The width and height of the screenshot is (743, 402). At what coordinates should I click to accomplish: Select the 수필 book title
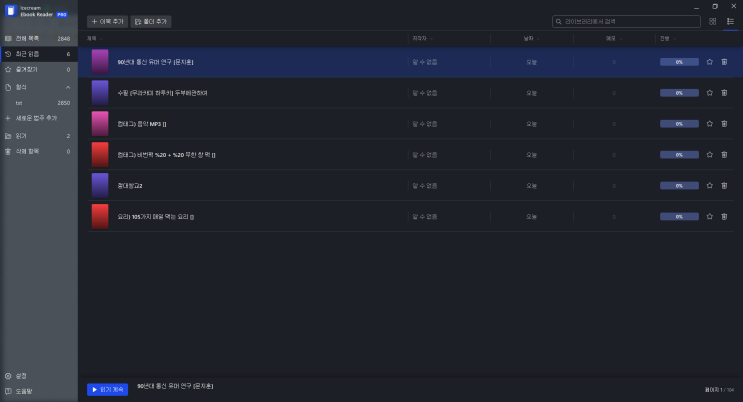coord(162,93)
